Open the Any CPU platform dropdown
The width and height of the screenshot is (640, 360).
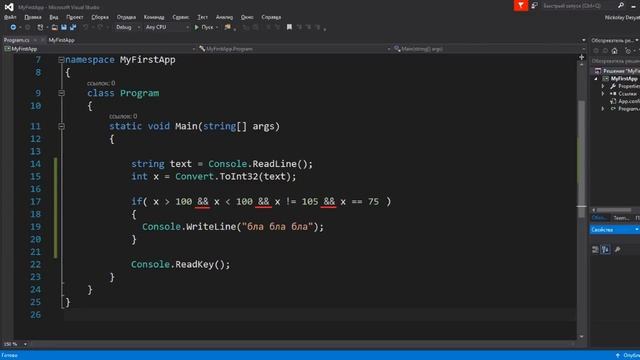pos(167,27)
